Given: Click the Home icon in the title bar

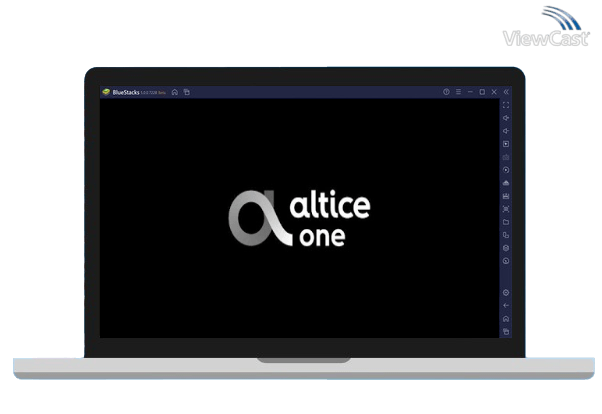Looking at the screenshot, I should (175, 92).
